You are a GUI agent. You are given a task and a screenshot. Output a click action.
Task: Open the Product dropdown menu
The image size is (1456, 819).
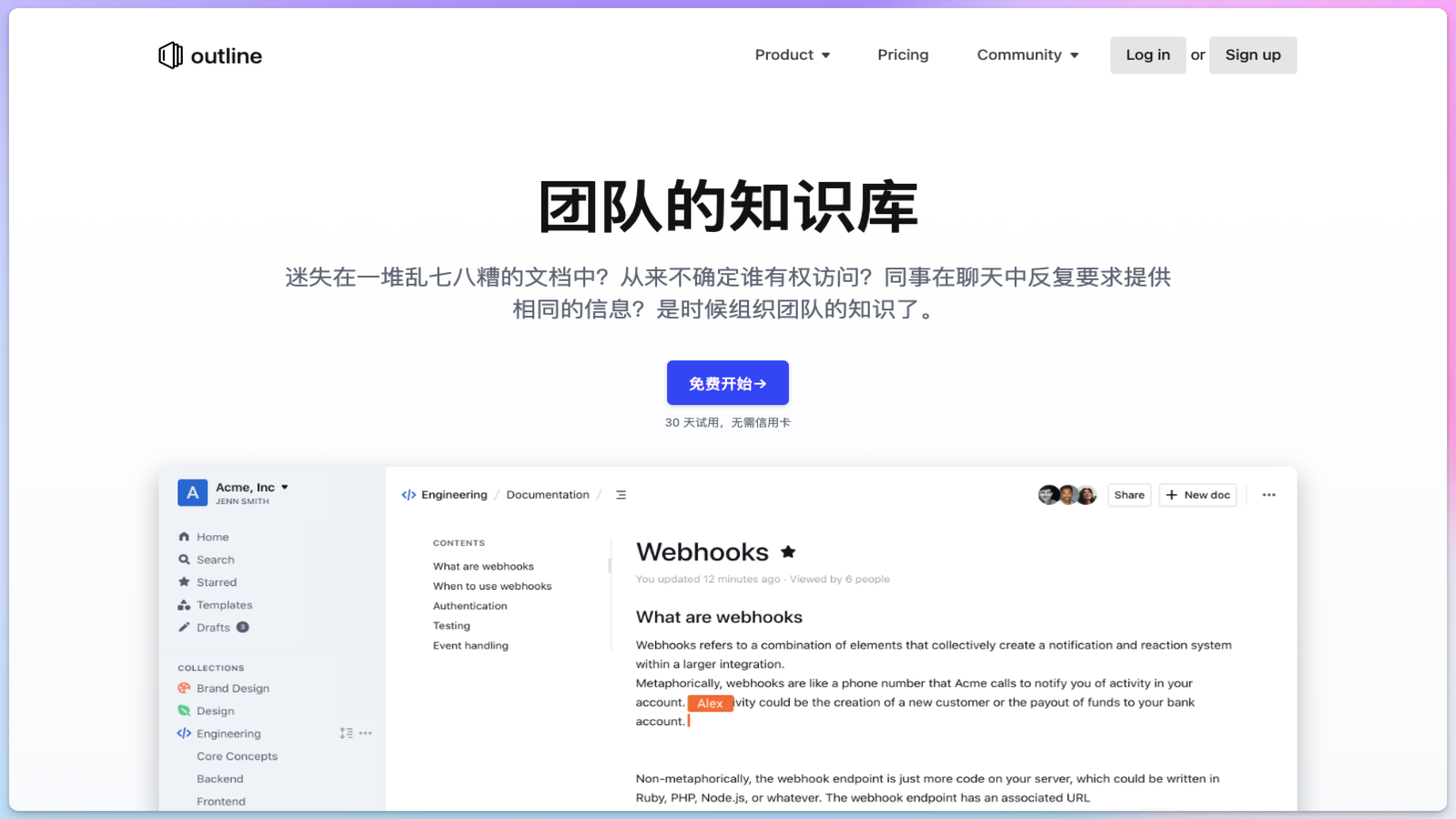792,56
